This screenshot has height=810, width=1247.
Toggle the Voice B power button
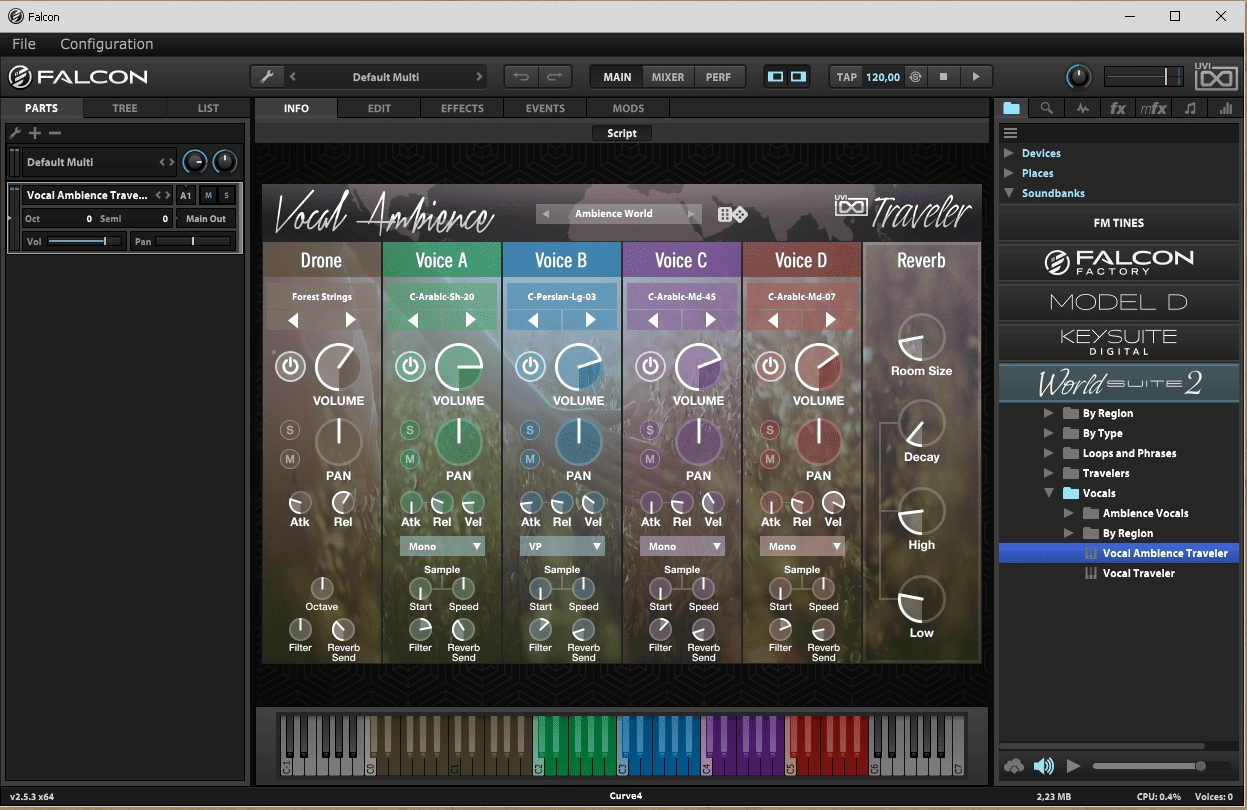530,366
